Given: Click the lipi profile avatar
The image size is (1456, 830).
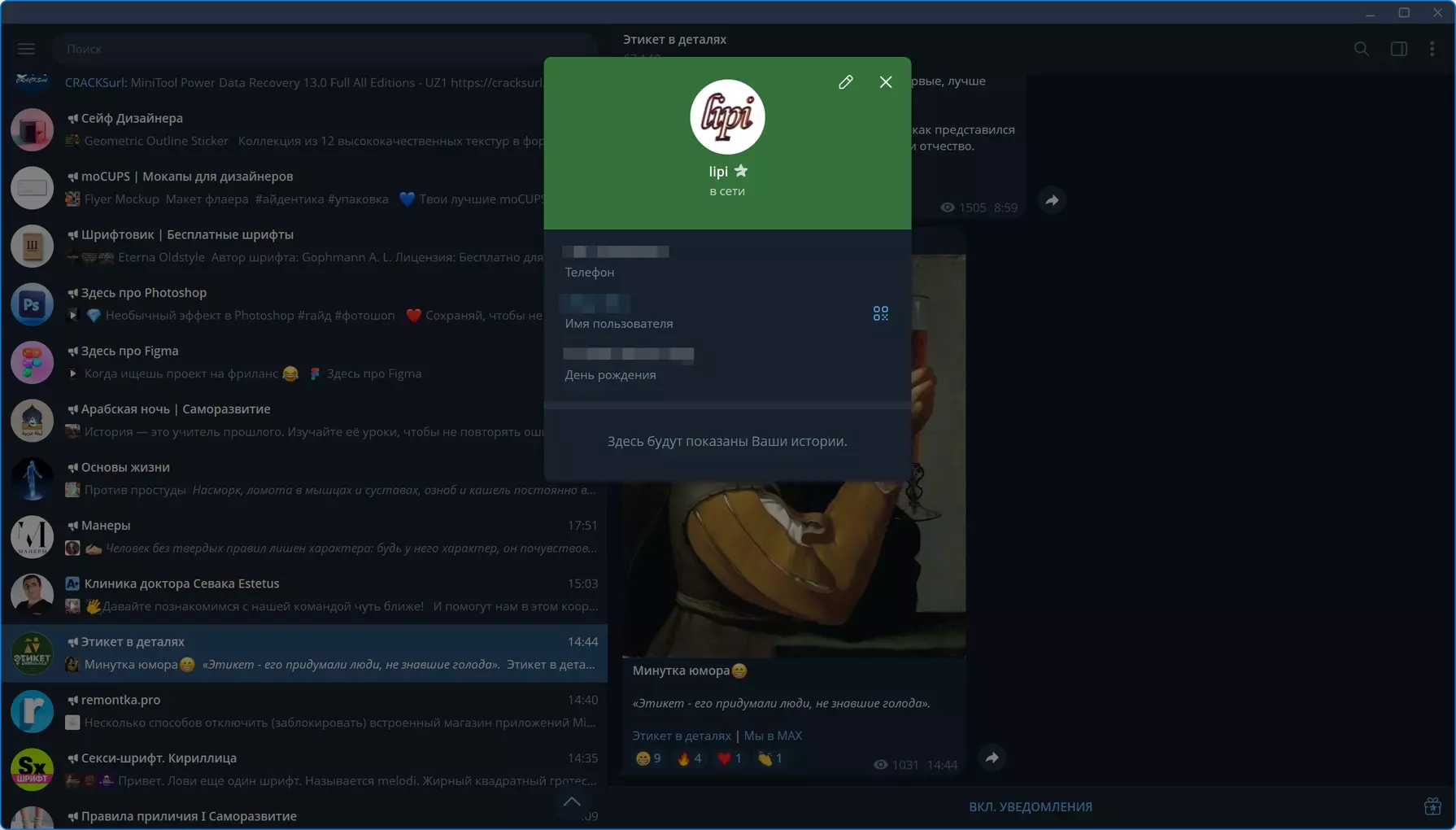Looking at the screenshot, I should coord(727,117).
